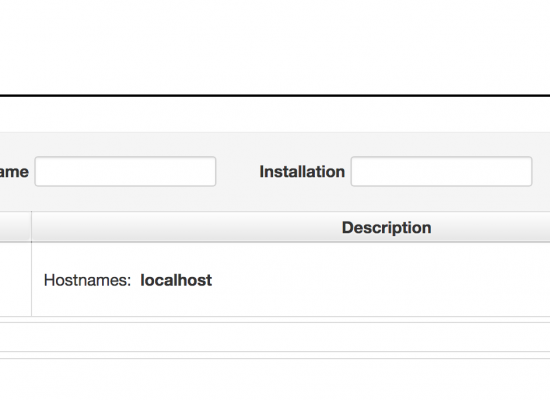
Task: Click the text field beside the "ame" label
Action: pyautogui.click(x=125, y=171)
